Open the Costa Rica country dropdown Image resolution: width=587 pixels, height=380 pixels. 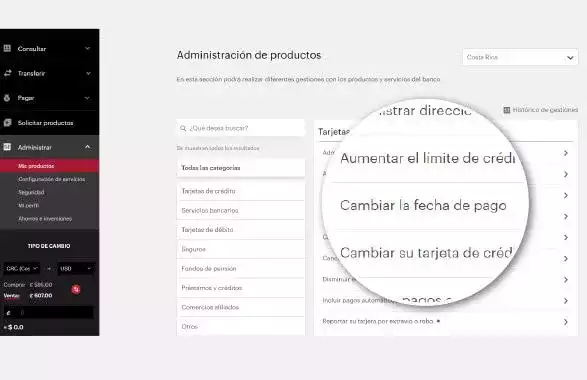[520, 57]
